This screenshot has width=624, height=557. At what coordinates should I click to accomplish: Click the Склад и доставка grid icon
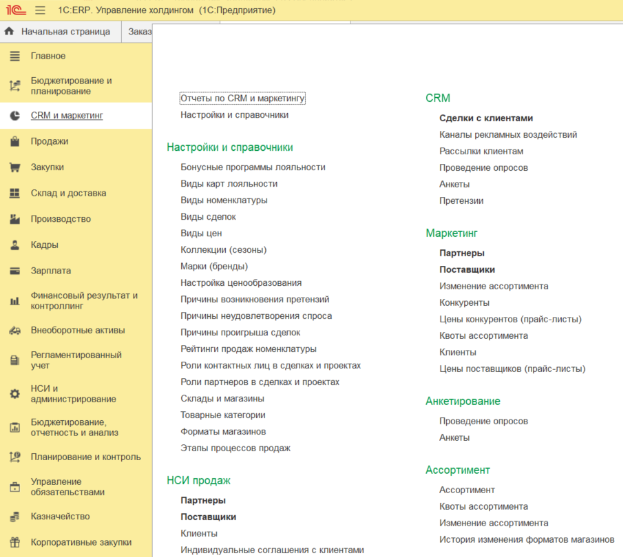coord(15,193)
